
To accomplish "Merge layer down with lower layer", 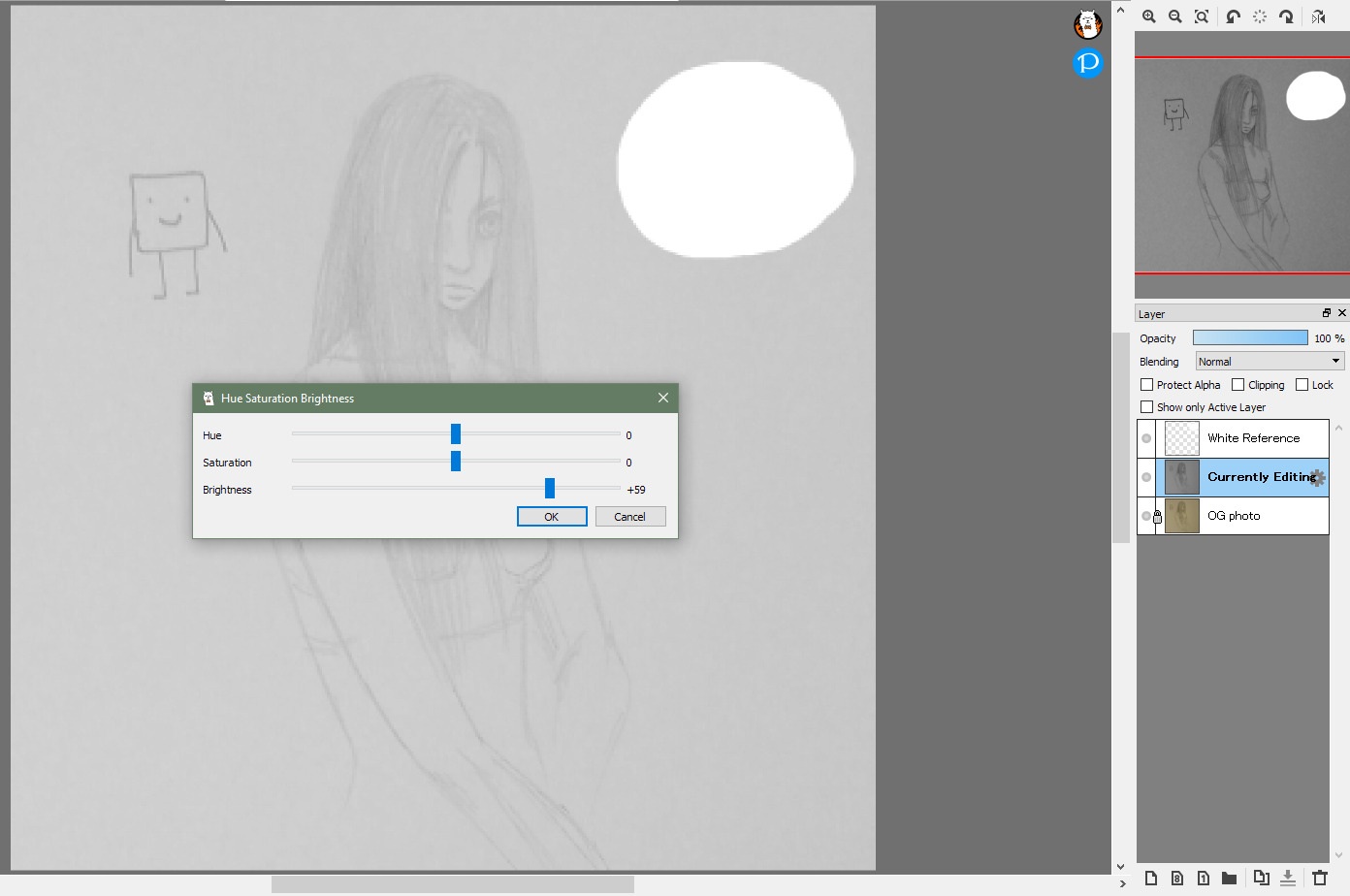I will [x=1288, y=878].
